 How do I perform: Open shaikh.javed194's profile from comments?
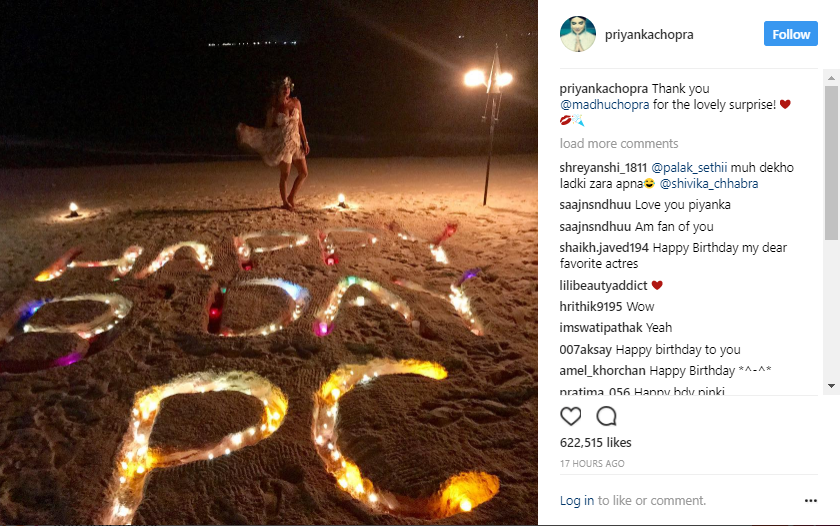coord(604,247)
